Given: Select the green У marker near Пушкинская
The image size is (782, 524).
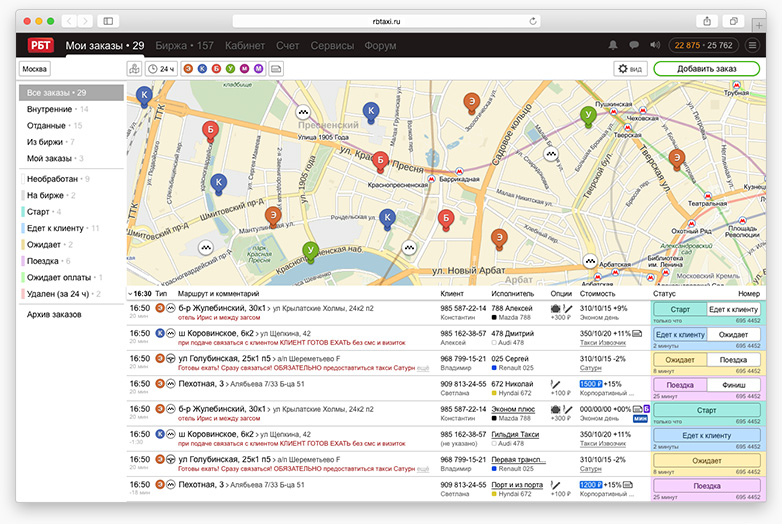Looking at the screenshot, I should coord(588,116).
